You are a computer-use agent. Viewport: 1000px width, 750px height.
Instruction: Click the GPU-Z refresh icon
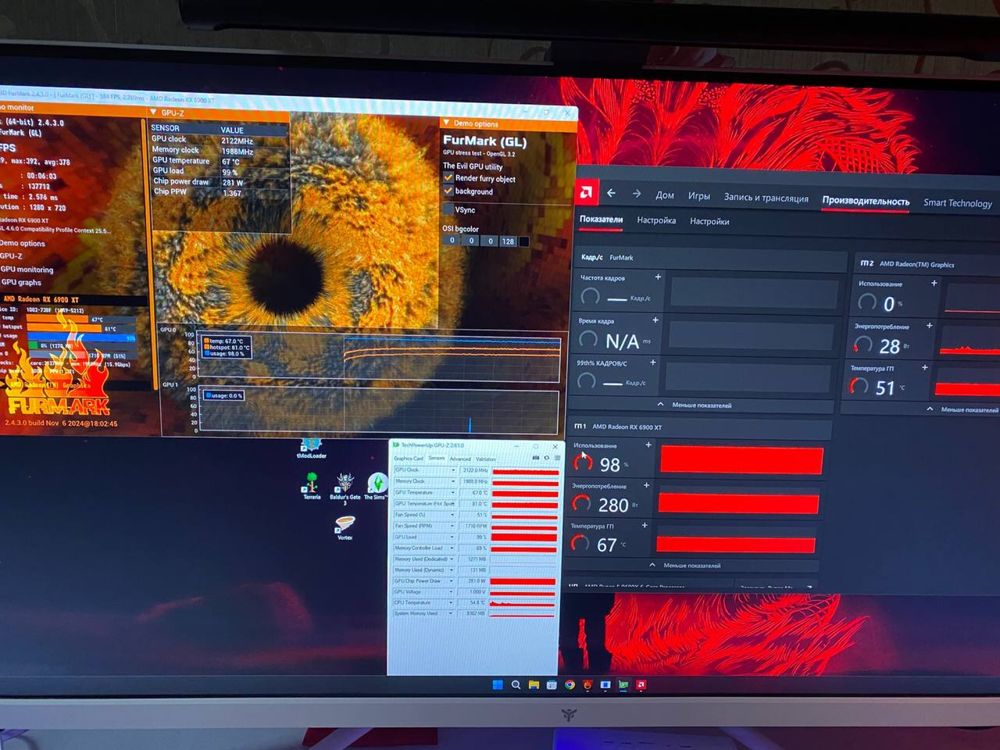547,458
